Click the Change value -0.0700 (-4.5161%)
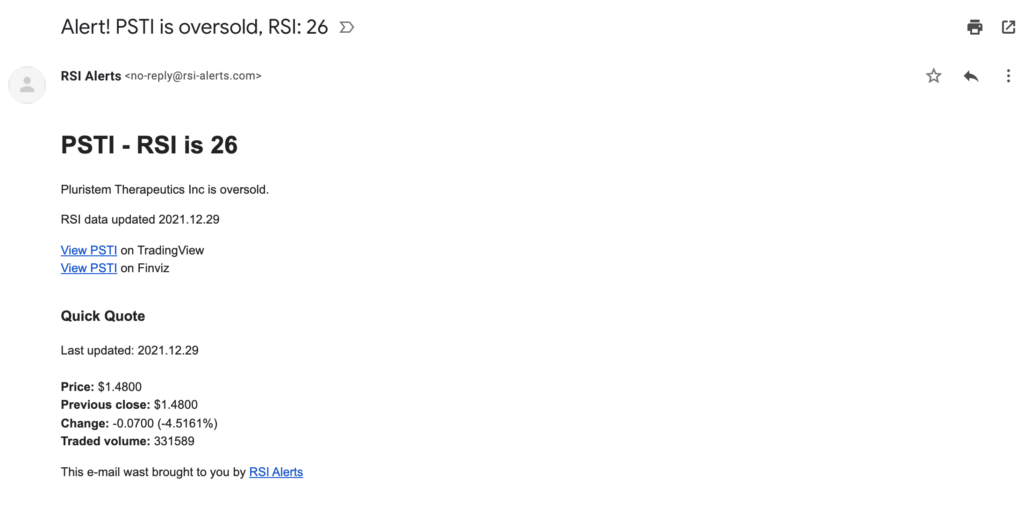 coord(165,423)
